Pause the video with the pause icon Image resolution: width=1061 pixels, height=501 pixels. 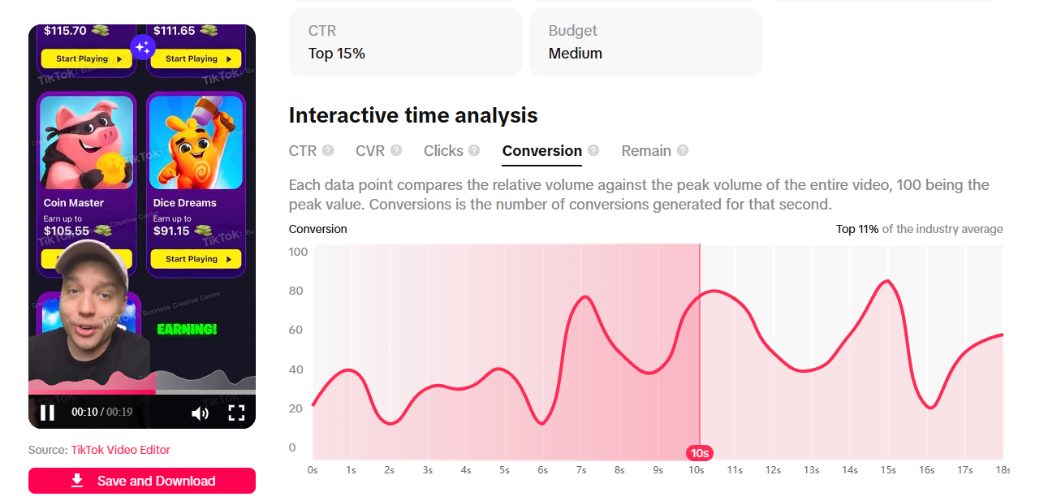tap(47, 412)
